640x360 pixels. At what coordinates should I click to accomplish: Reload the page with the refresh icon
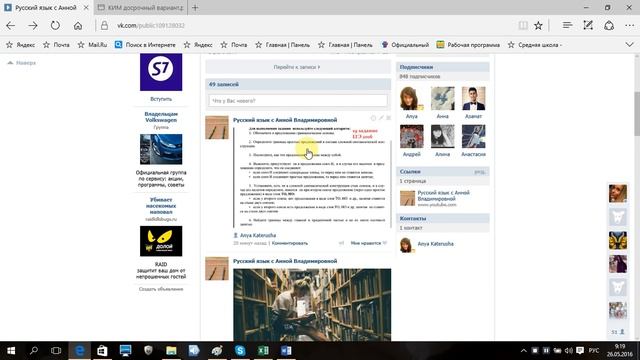pos(55,26)
